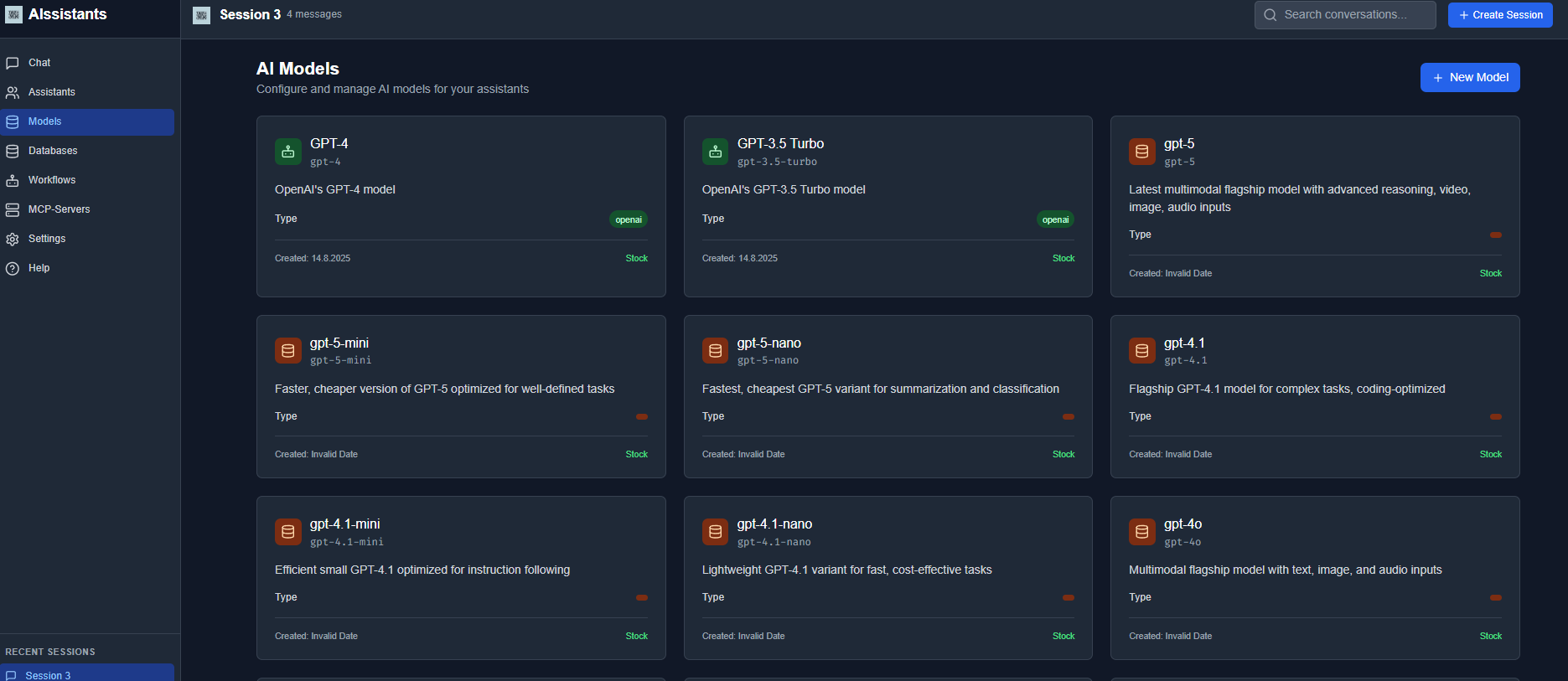This screenshot has width=1568, height=681.
Task: Click the gpt-5-nano card title
Action: (x=769, y=343)
